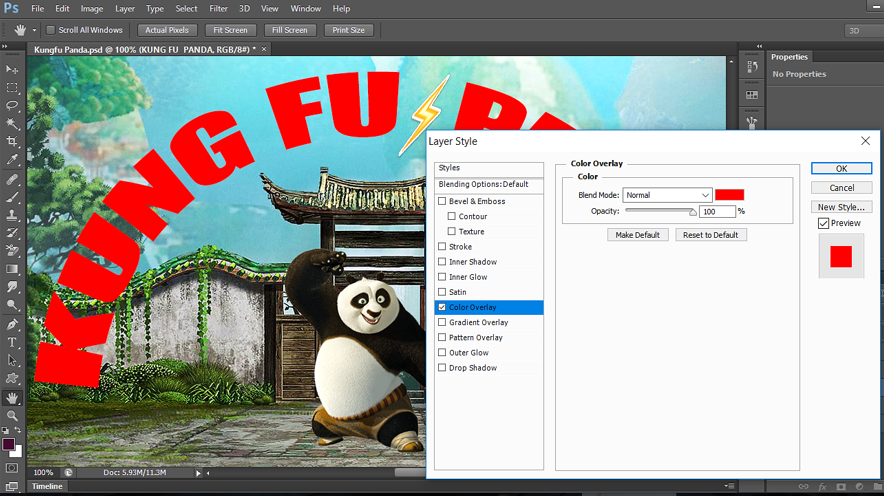Viewport: 884px width, 496px height.
Task: Enable Gradient Overlay checkbox
Action: pyautogui.click(x=442, y=322)
